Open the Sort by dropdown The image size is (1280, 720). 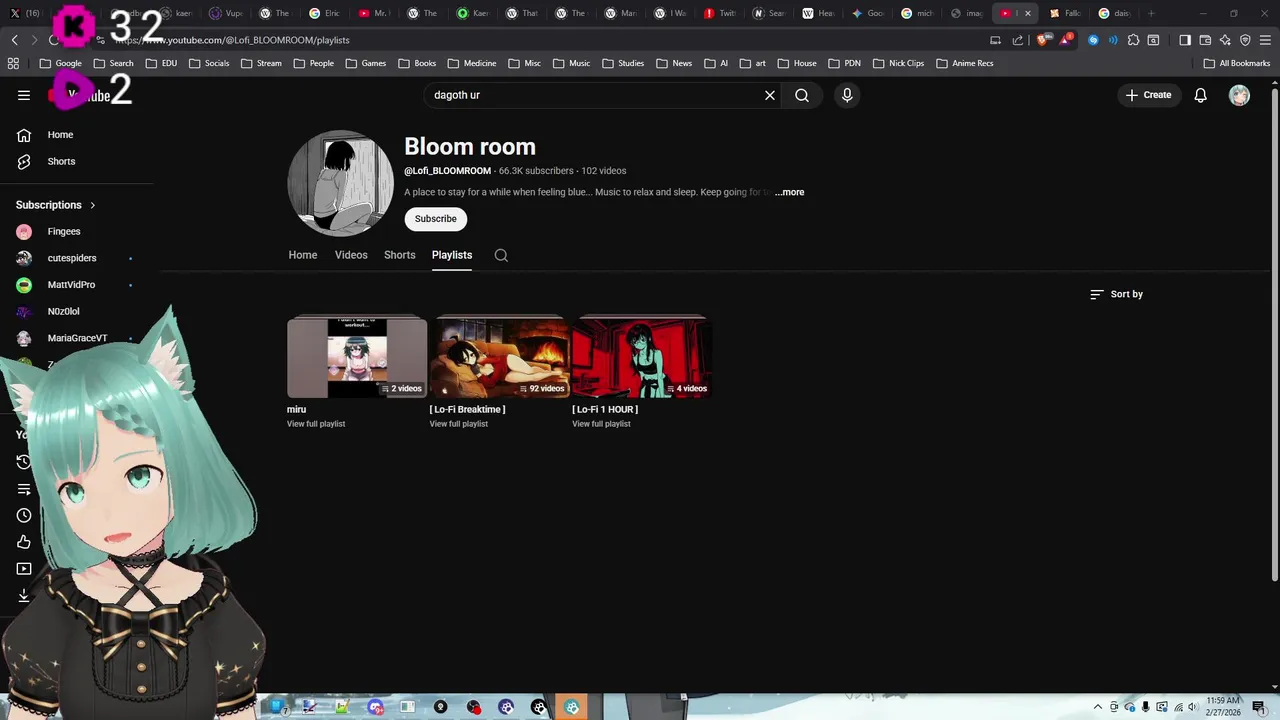pyautogui.click(x=1116, y=294)
